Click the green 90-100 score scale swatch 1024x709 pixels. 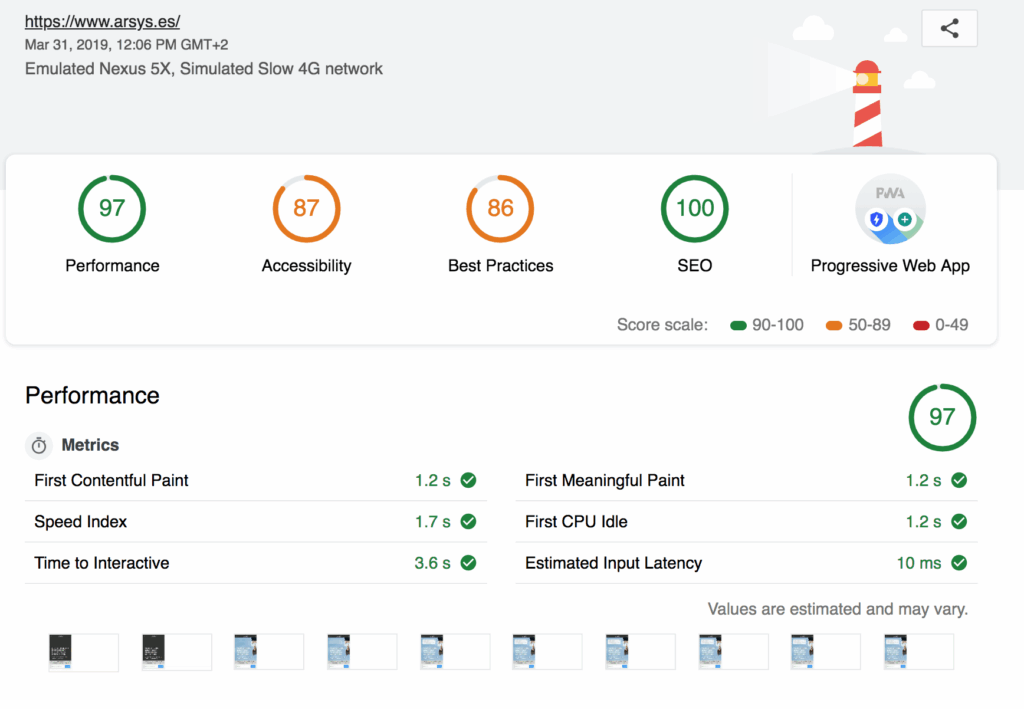coord(739,325)
